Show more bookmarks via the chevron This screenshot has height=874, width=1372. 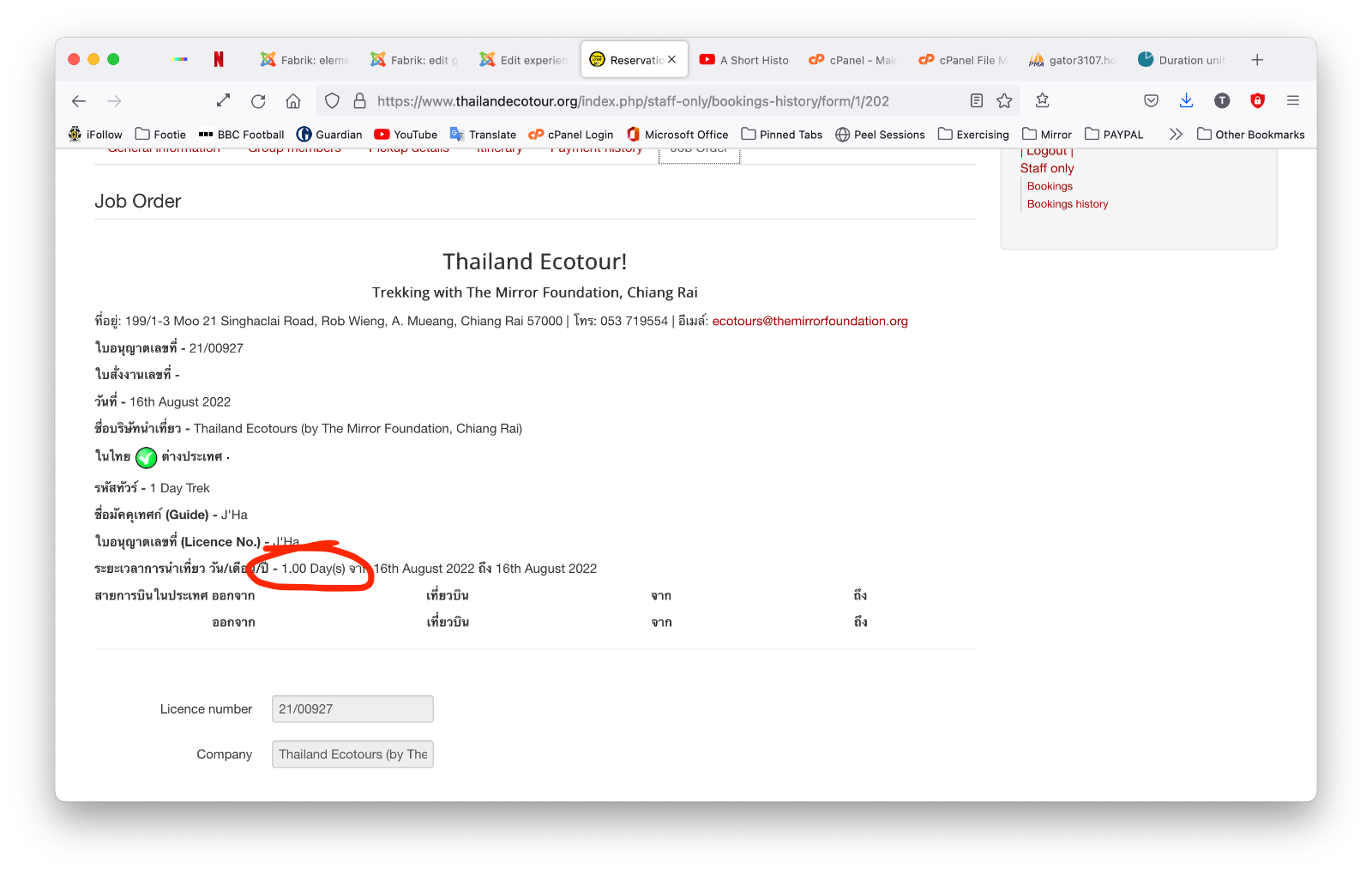tap(1176, 135)
